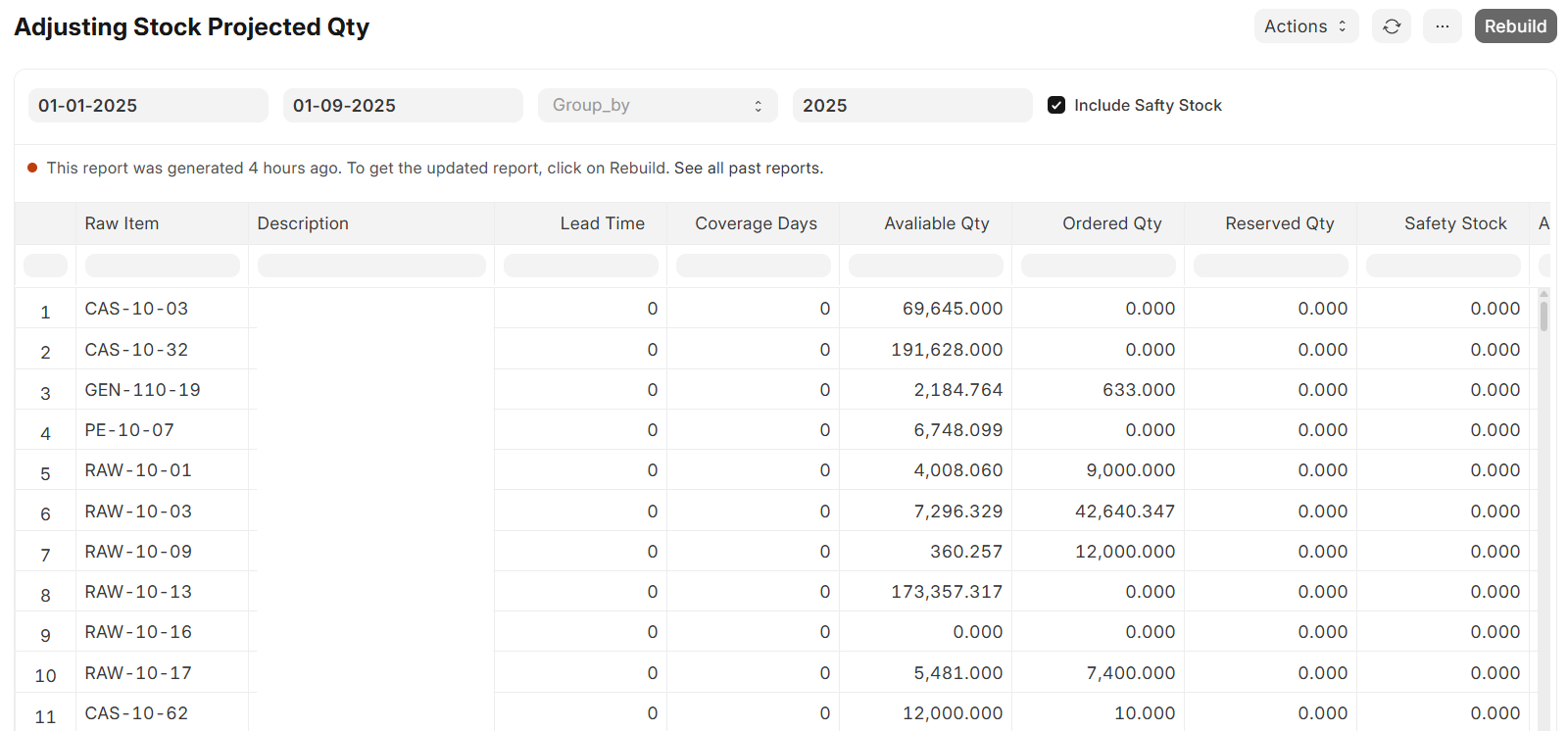Uncheck Include Safty Stock checkbox
The height and width of the screenshot is (731, 1568).
click(1056, 105)
